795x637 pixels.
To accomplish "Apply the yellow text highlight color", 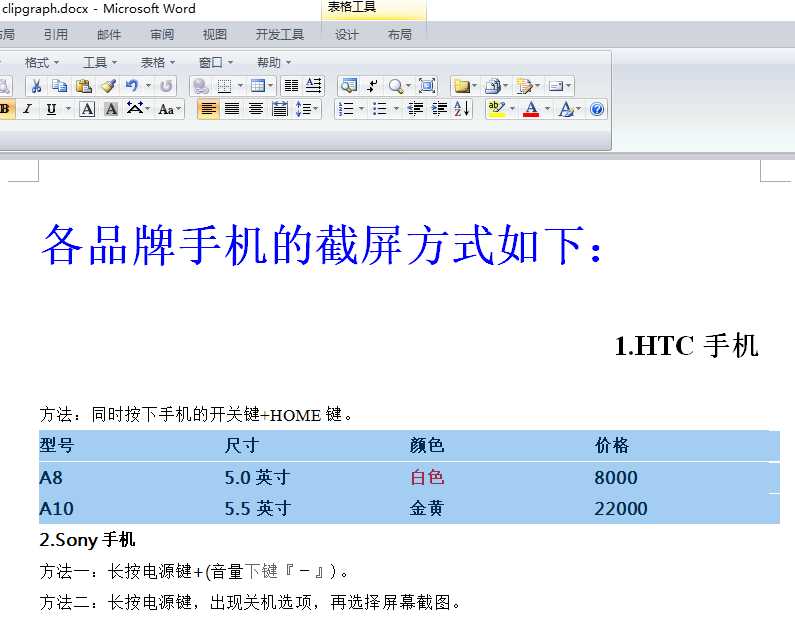I will tap(496, 109).
